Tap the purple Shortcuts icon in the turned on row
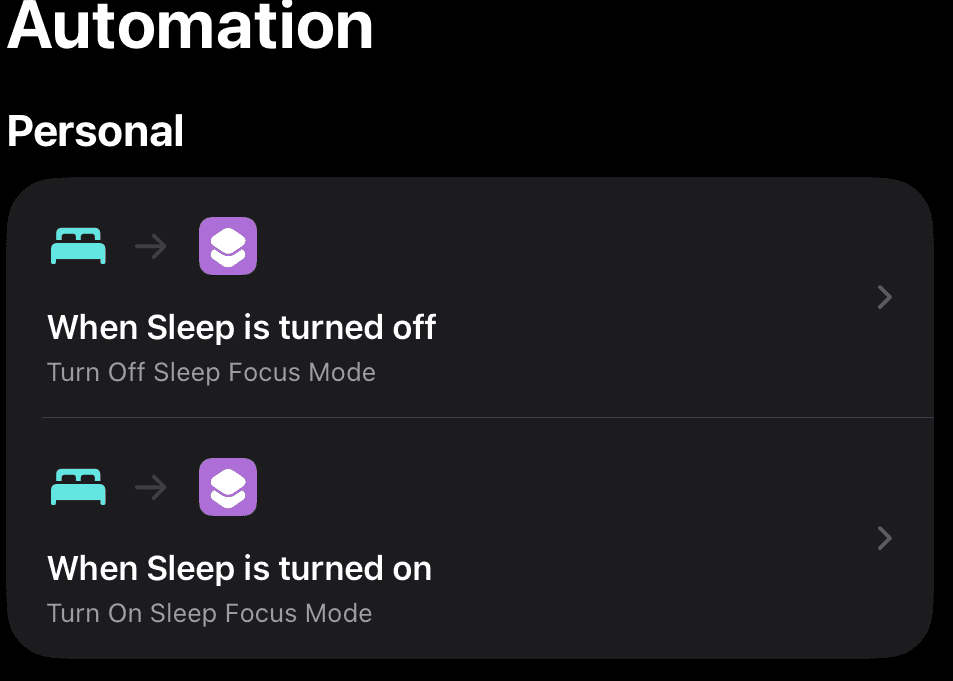953x681 pixels. [x=228, y=486]
